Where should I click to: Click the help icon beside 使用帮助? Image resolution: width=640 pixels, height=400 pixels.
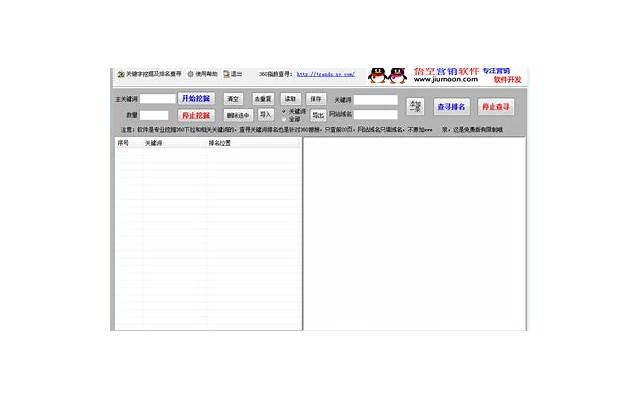(190, 74)
